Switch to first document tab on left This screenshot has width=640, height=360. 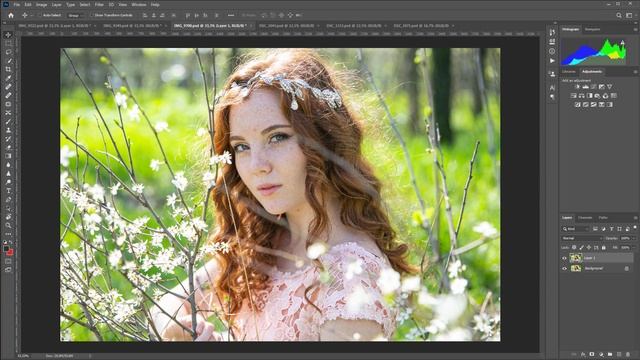coord(56,26)
